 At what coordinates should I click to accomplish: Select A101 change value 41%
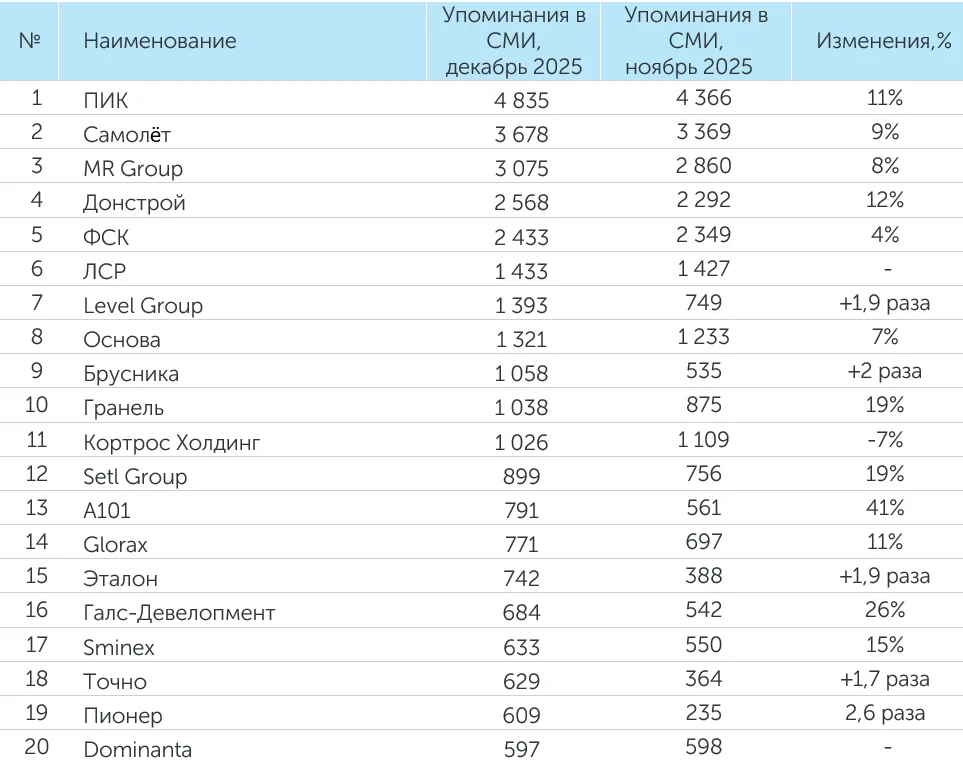(884, 508)
